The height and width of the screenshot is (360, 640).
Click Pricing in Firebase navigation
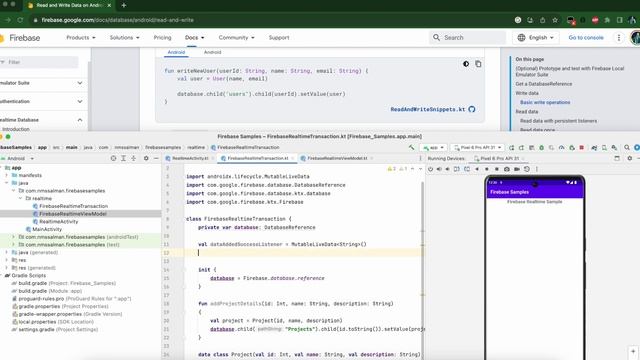coord(162,38)
